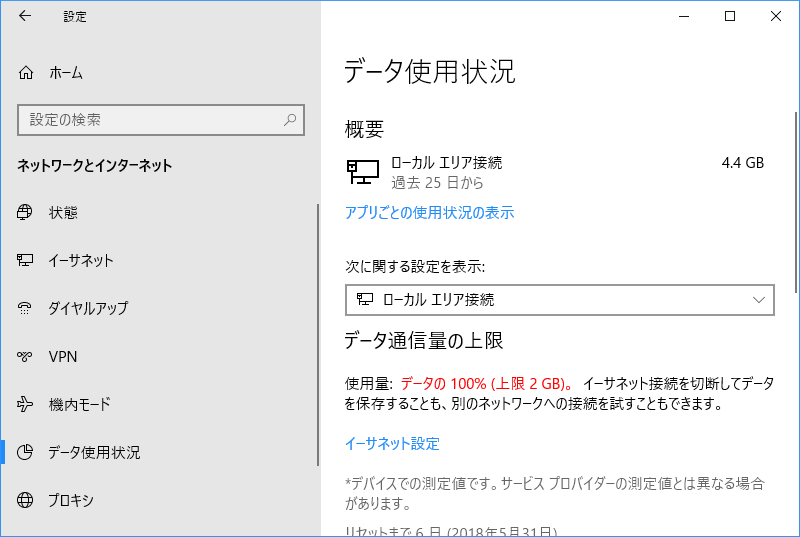Maximize the Settings window
The image size is (800, 537).
730,16
